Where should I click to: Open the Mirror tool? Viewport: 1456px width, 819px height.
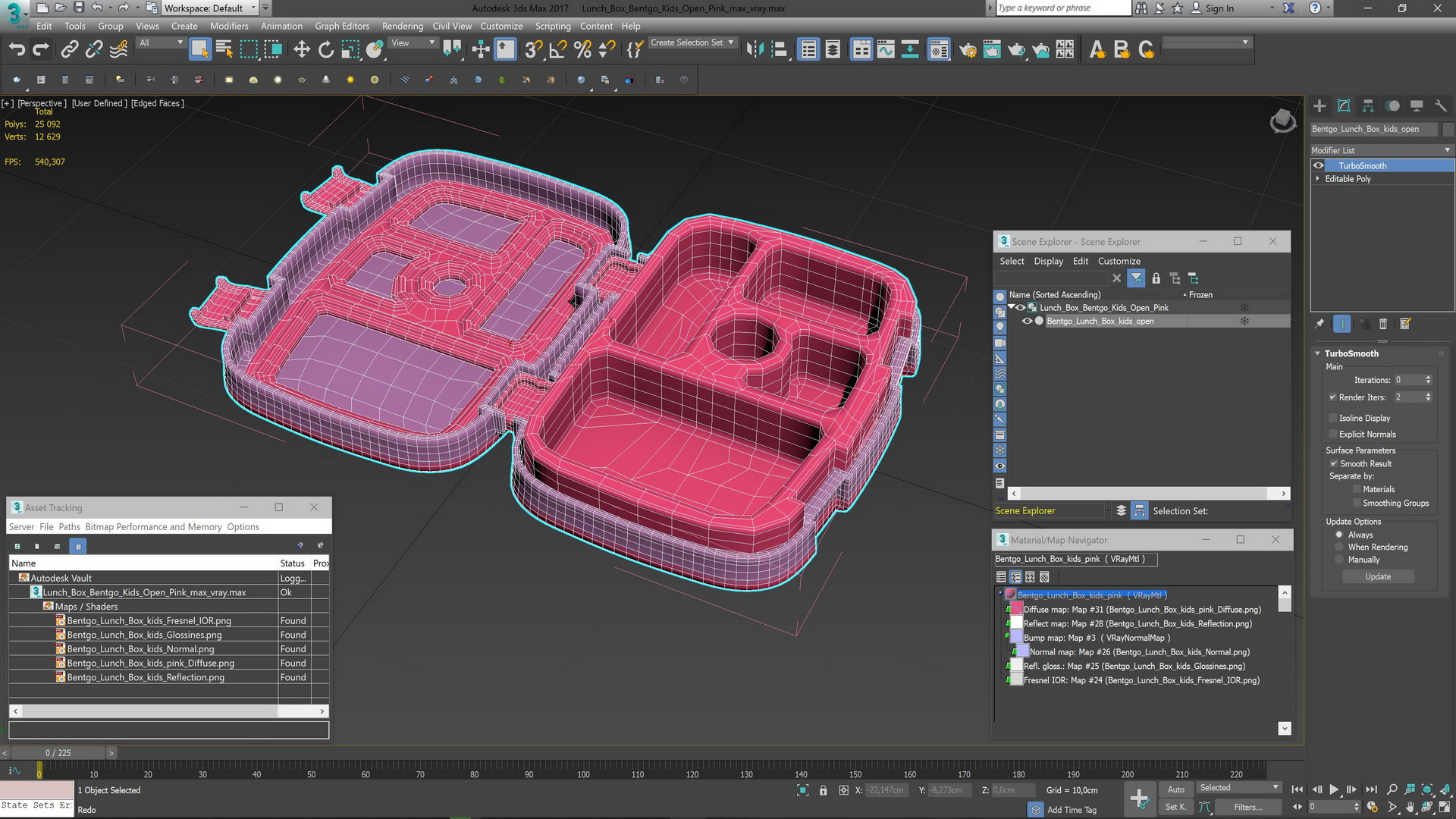(754, 50)
